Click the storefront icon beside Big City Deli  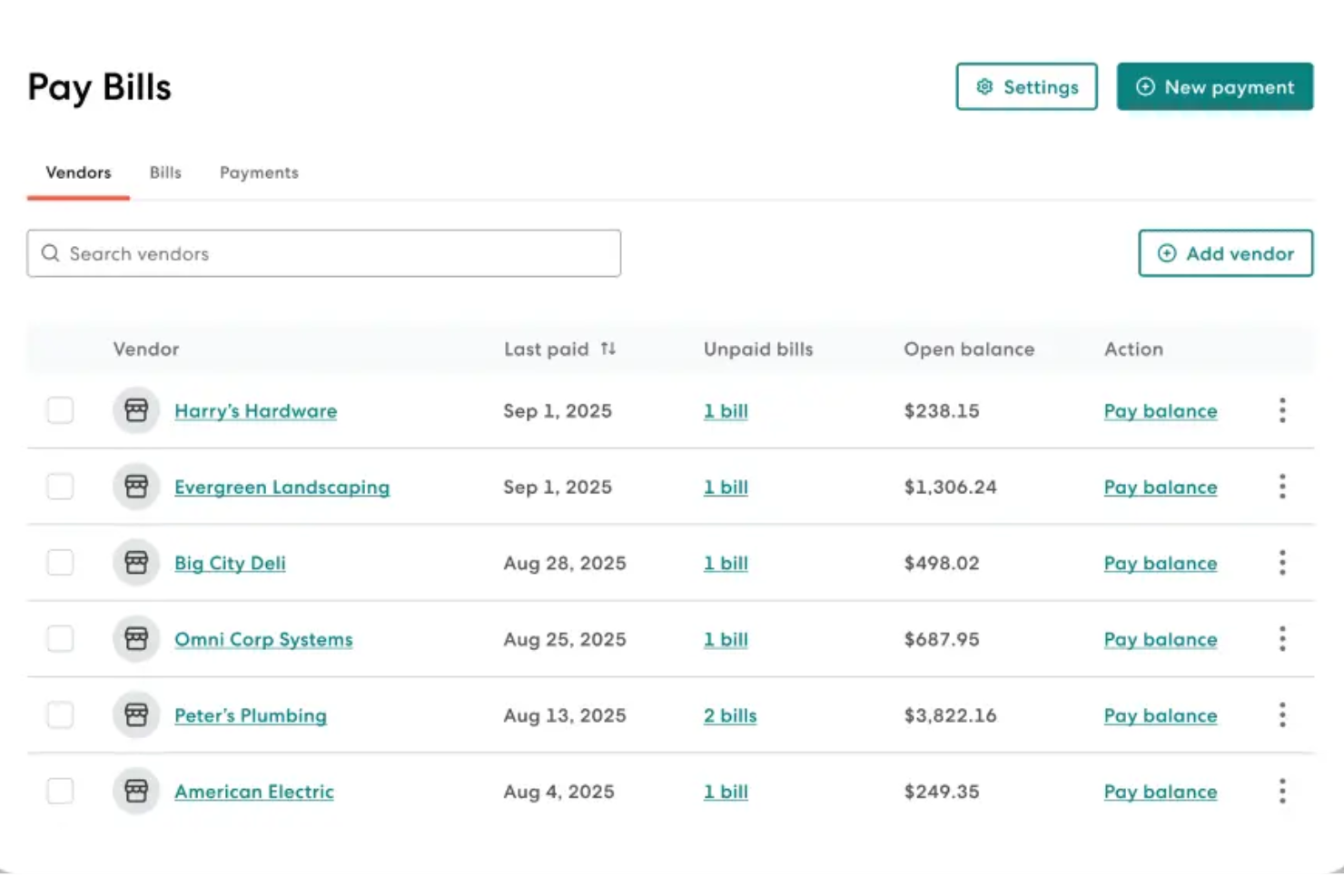tap(135, 563)
